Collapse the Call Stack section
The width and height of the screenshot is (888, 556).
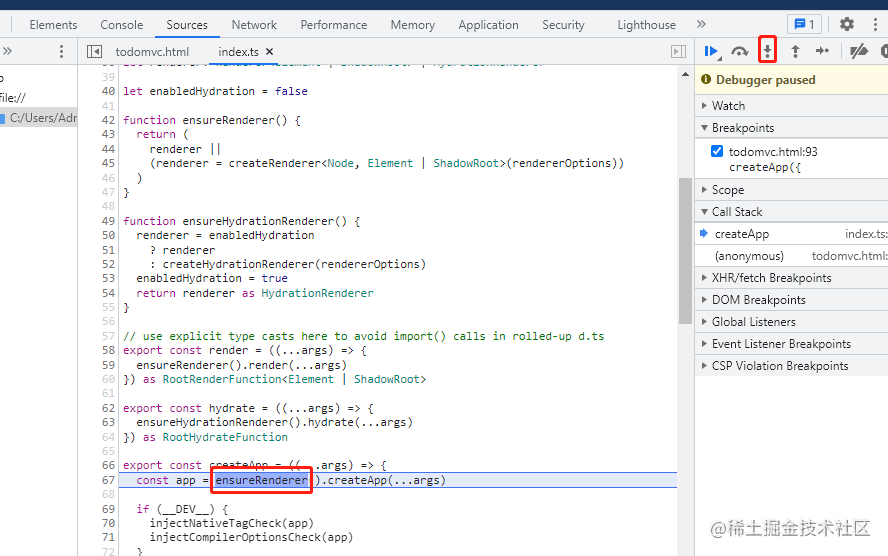[791, 212]
